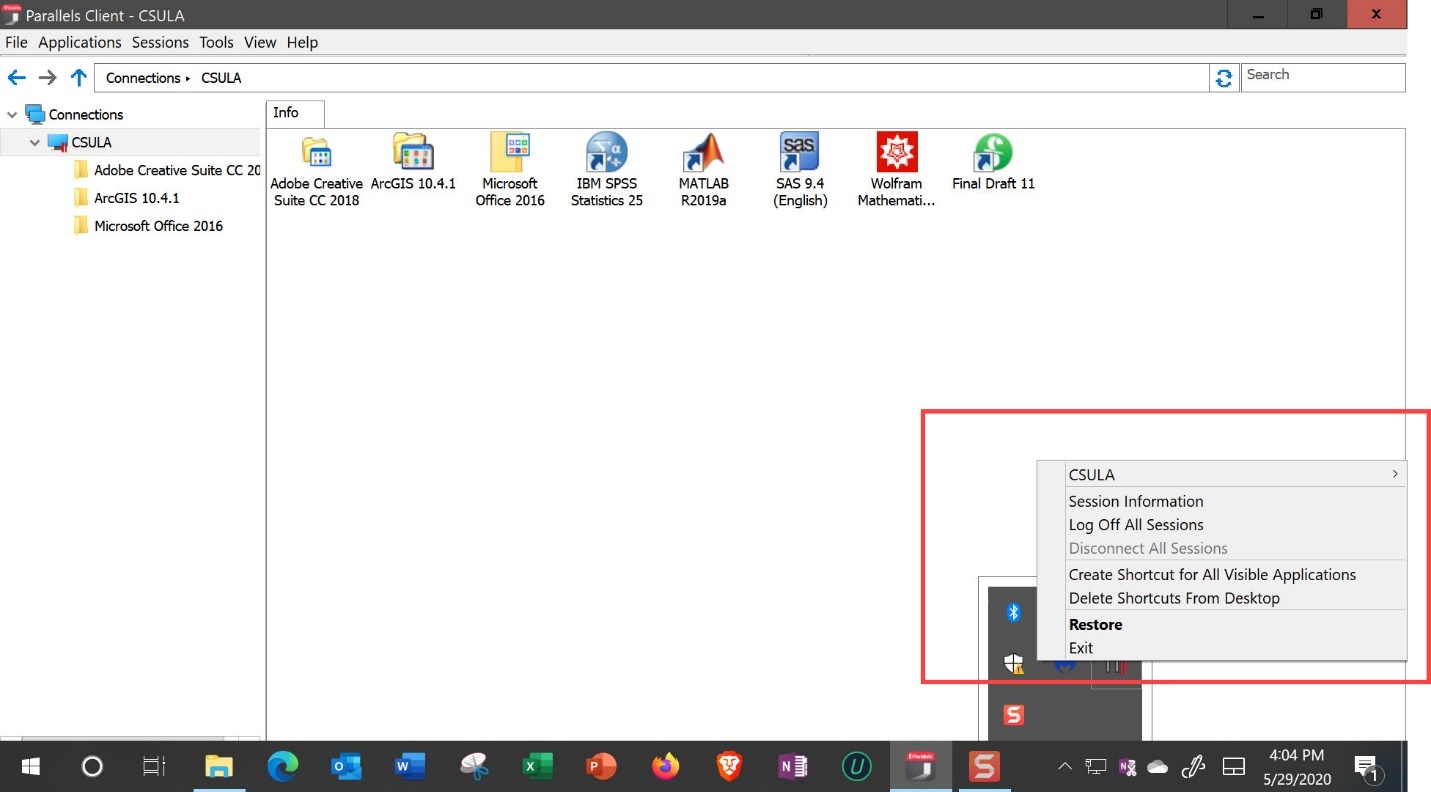This screenshot has width=1431, height=792.
Task: Collapse the Connections tree node
Action: point(13,115)
